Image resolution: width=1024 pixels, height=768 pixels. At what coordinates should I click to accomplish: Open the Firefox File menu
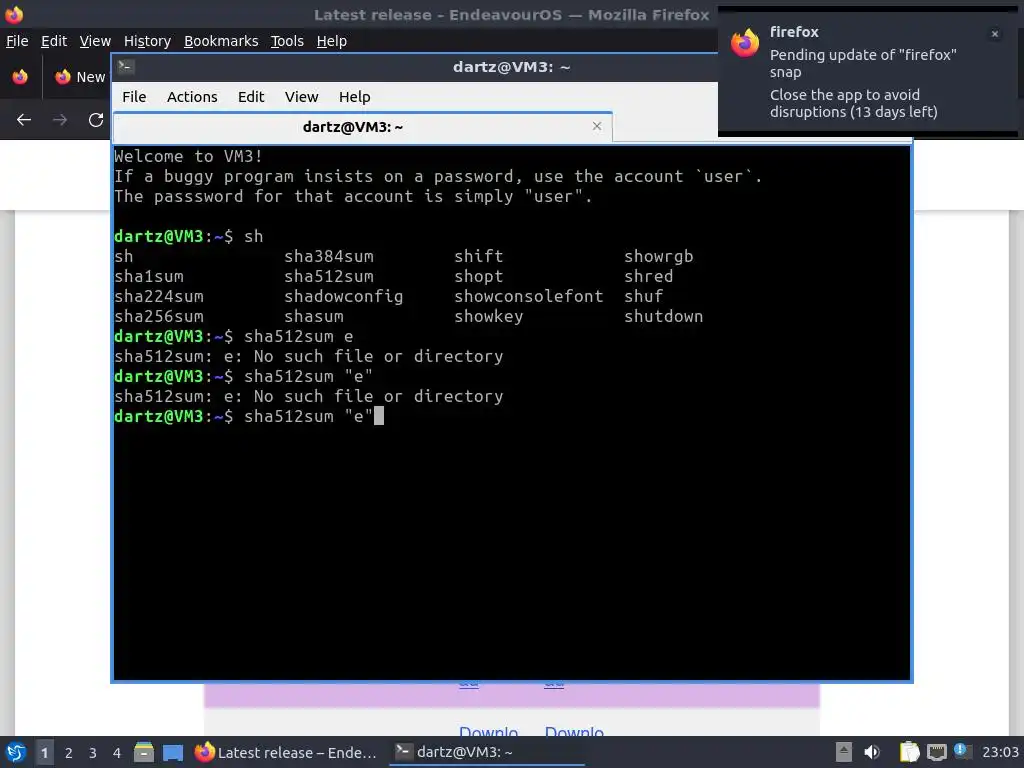17,41
